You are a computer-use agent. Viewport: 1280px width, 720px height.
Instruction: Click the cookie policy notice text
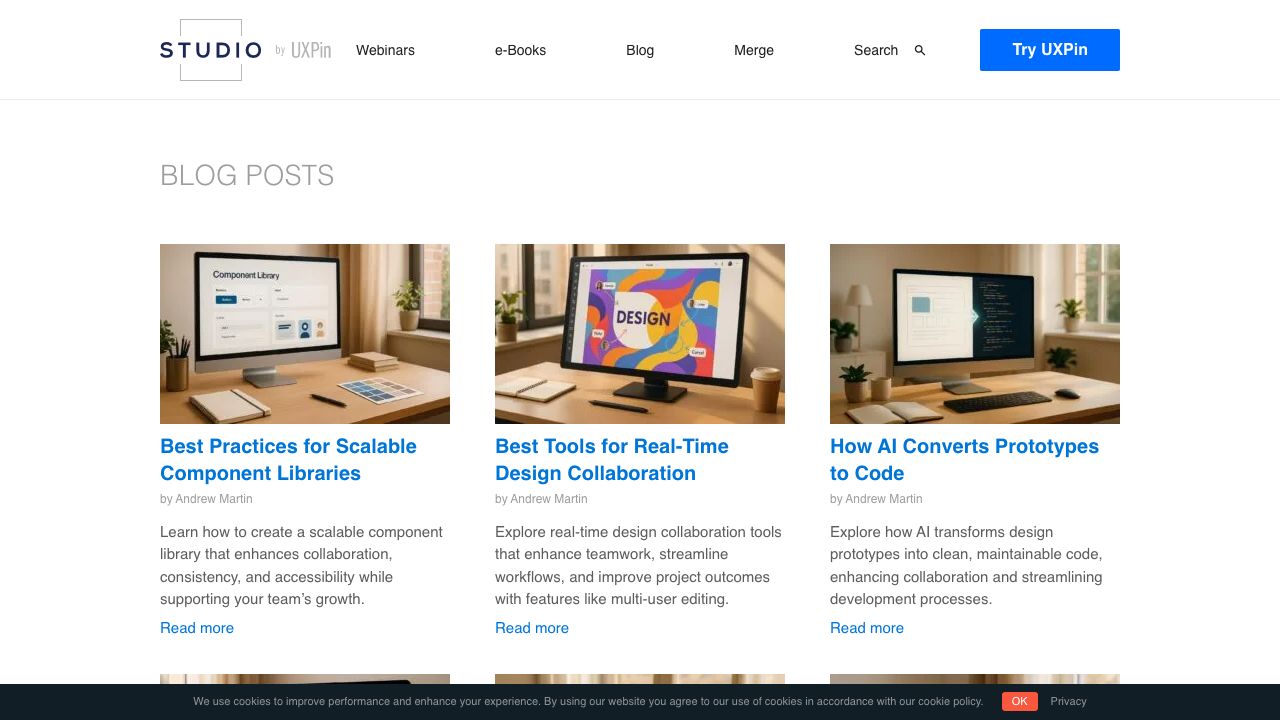tap(588, 701)
